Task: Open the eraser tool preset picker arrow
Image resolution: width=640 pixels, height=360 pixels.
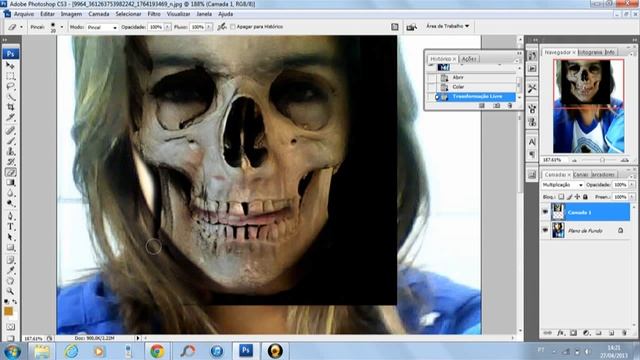Action: pyautogui.click(x=21, y=27)
